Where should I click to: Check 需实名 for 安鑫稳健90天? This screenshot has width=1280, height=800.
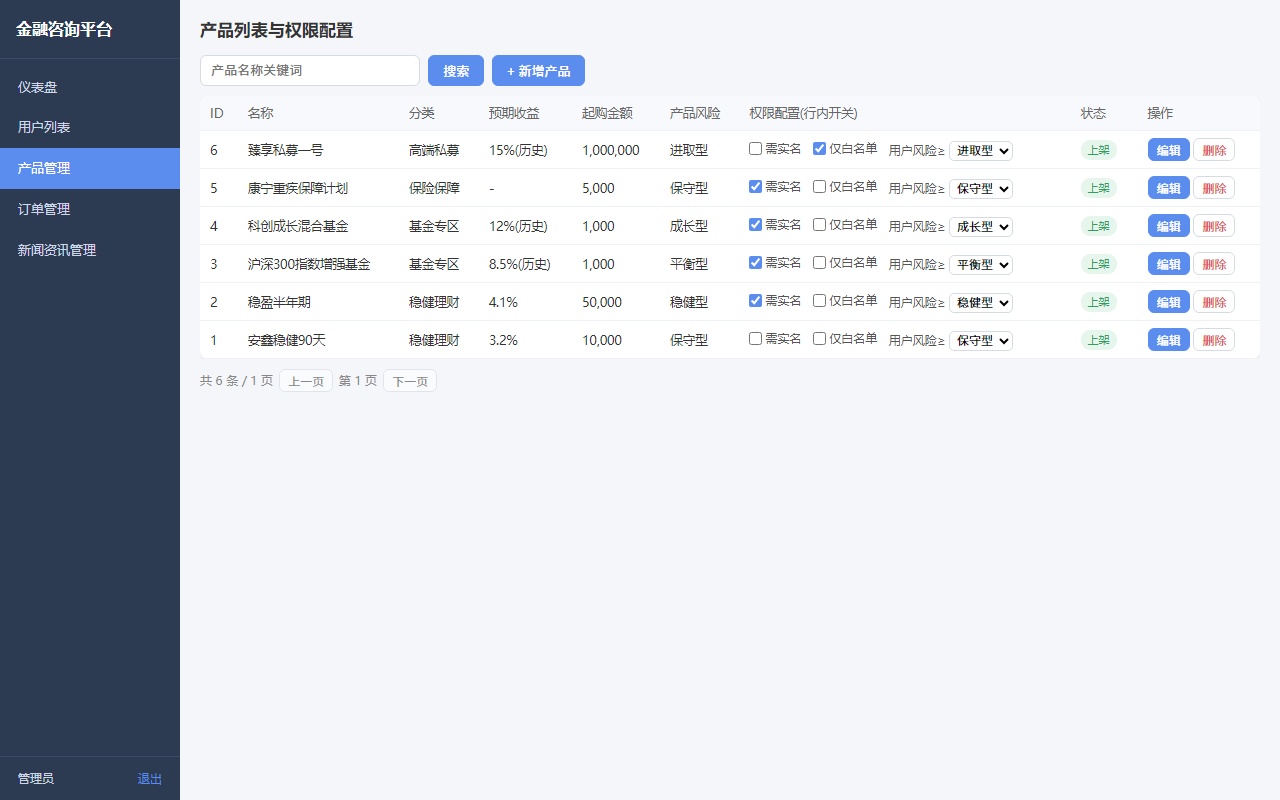(x=756, y=339)
